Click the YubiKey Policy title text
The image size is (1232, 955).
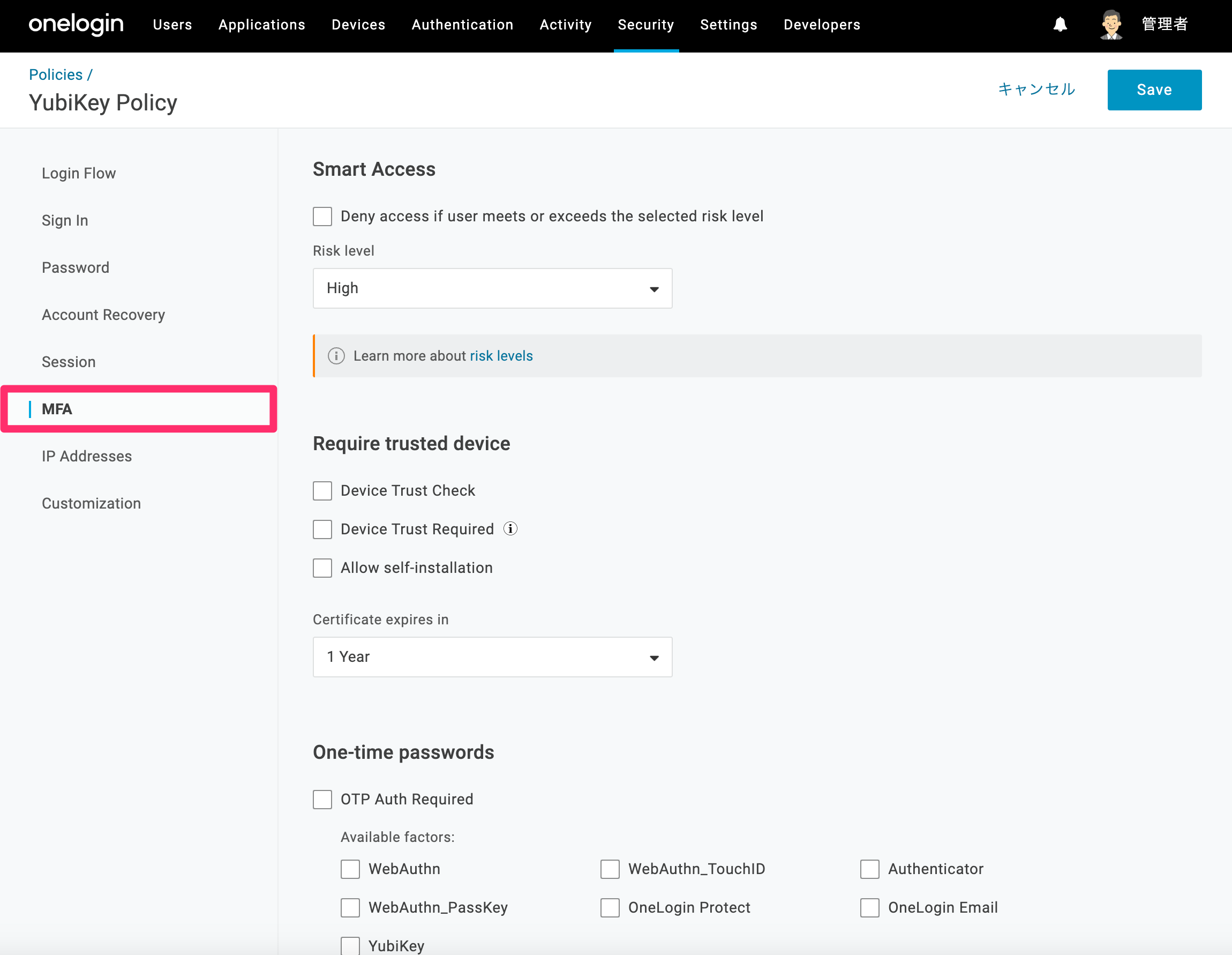103,103
